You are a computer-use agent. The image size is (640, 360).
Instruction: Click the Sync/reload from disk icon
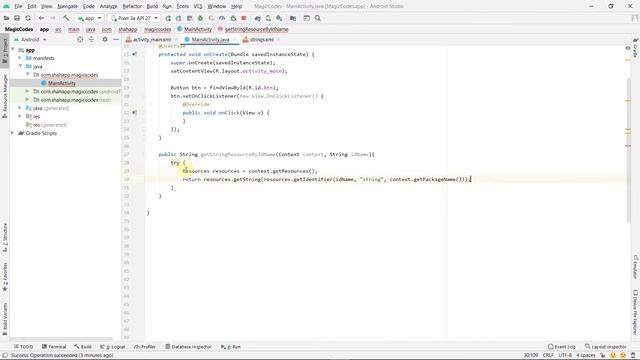28,18
